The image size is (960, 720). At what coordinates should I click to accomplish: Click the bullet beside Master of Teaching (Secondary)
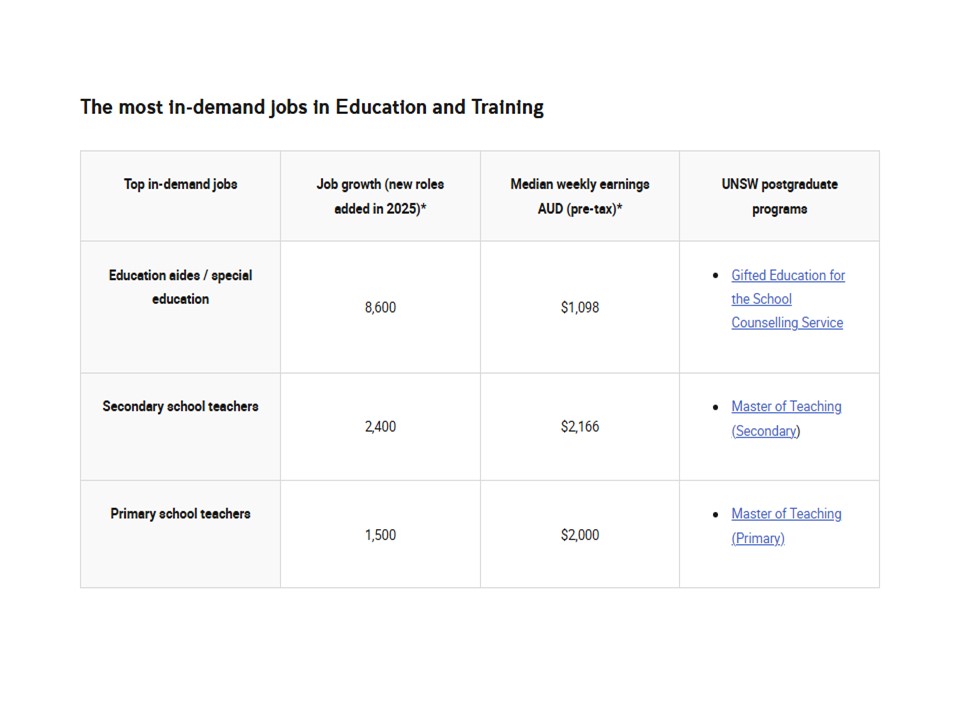715,407
